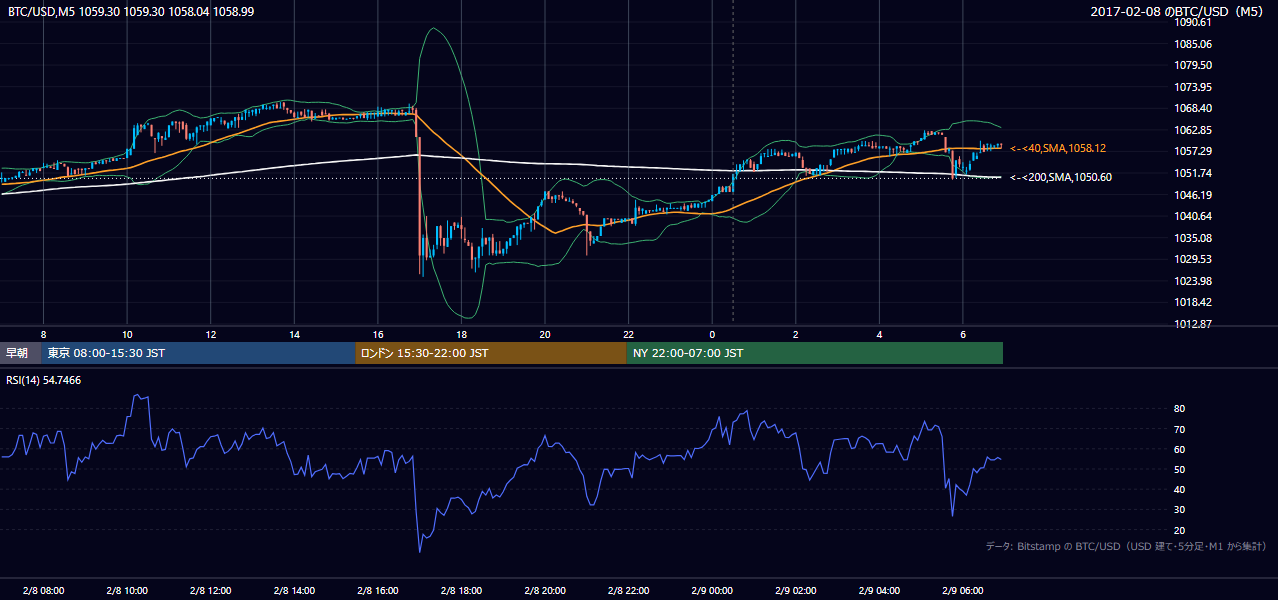Viewport: 1278px width, 600px height.
Task: Click the Bitstamp data source note
Action: (1126, 546)
